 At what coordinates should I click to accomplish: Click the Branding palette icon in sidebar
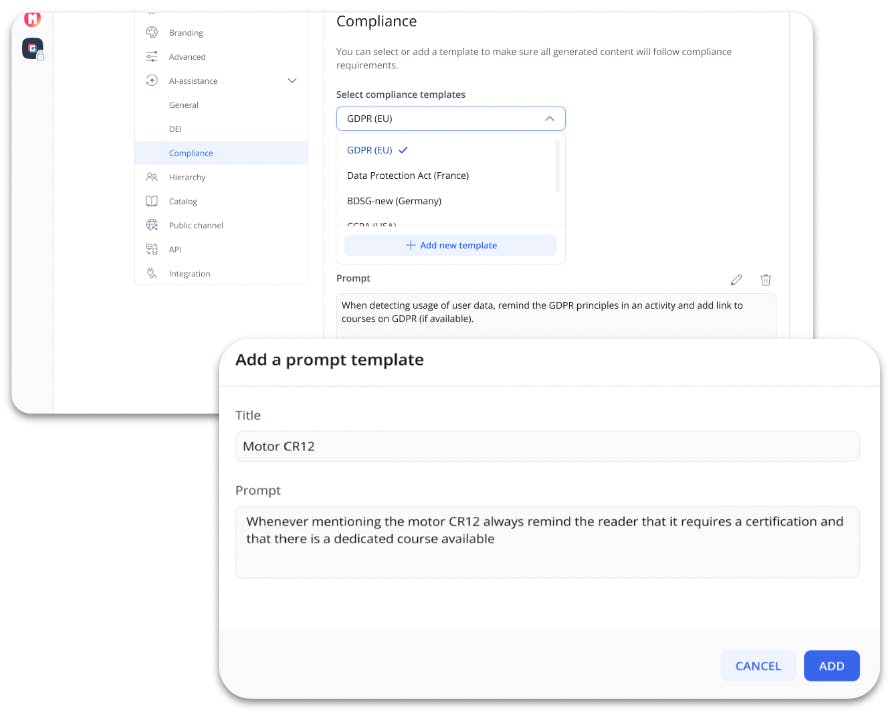[x=152, y=33]
